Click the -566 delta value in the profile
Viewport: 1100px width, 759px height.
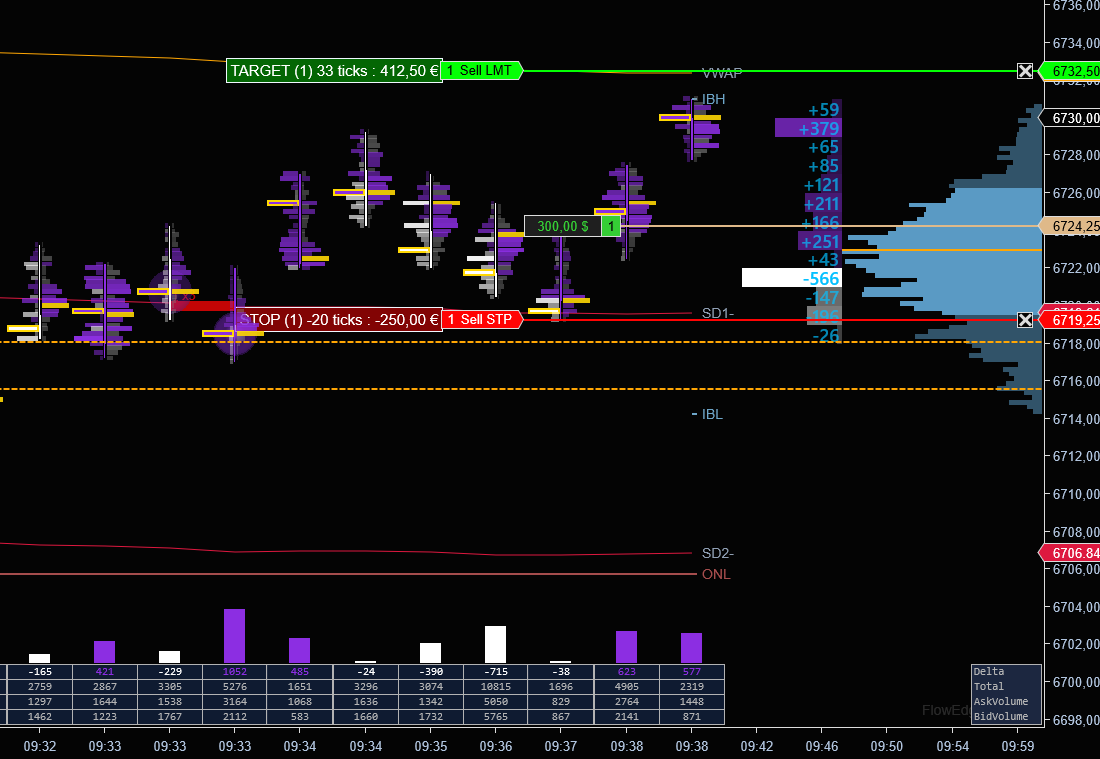click(x=821, y=278)
